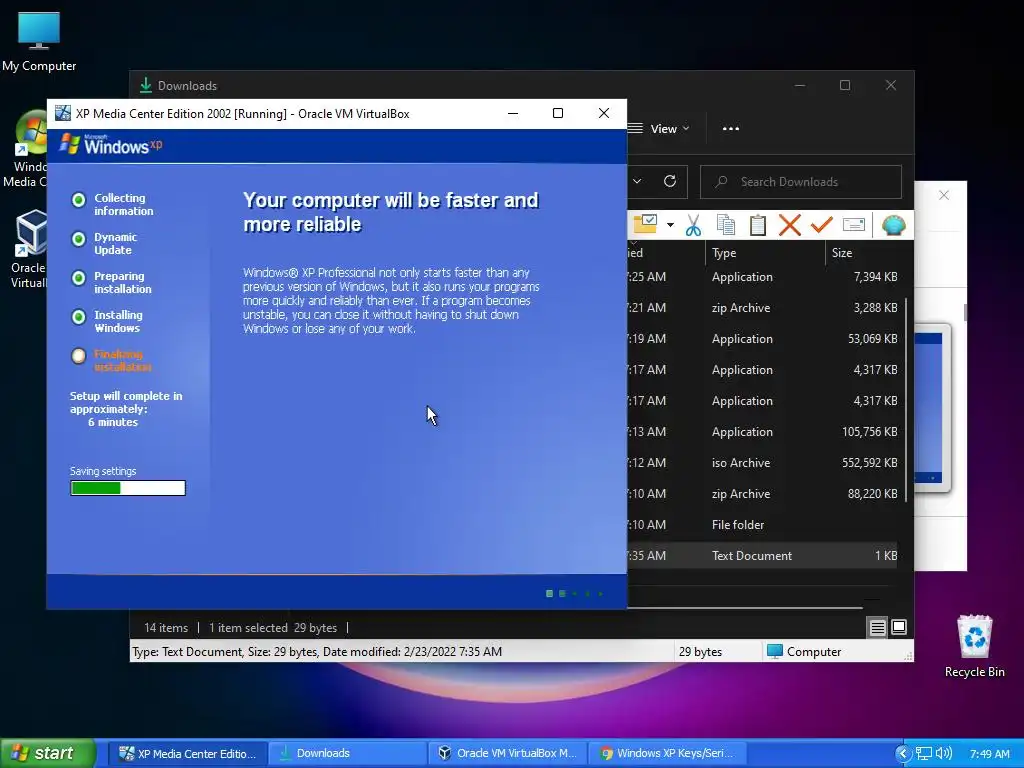Select the 53,069 KB Application row

coord(762,339)
